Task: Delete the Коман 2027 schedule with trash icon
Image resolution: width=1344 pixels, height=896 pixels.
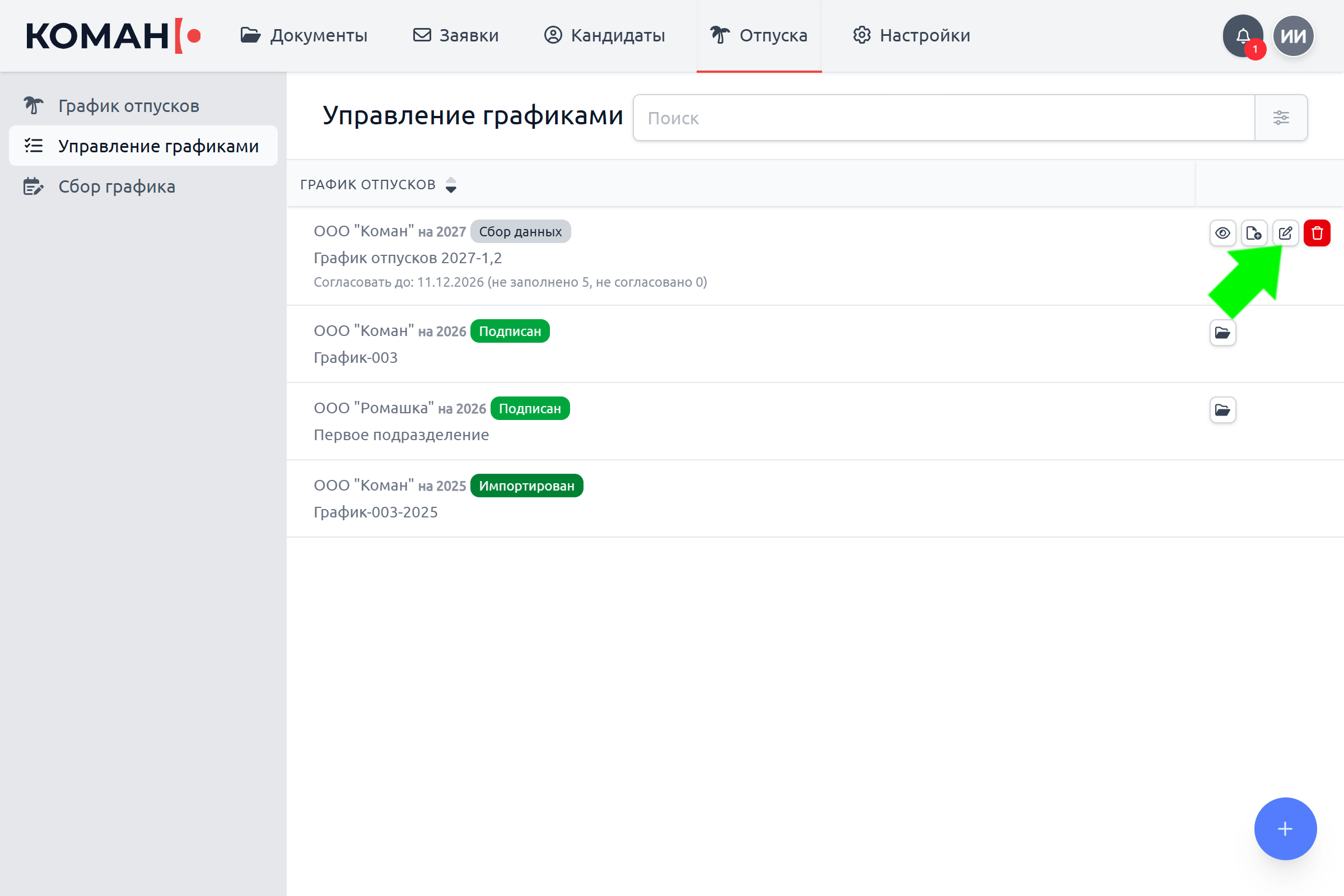Action: (1317, 233)
